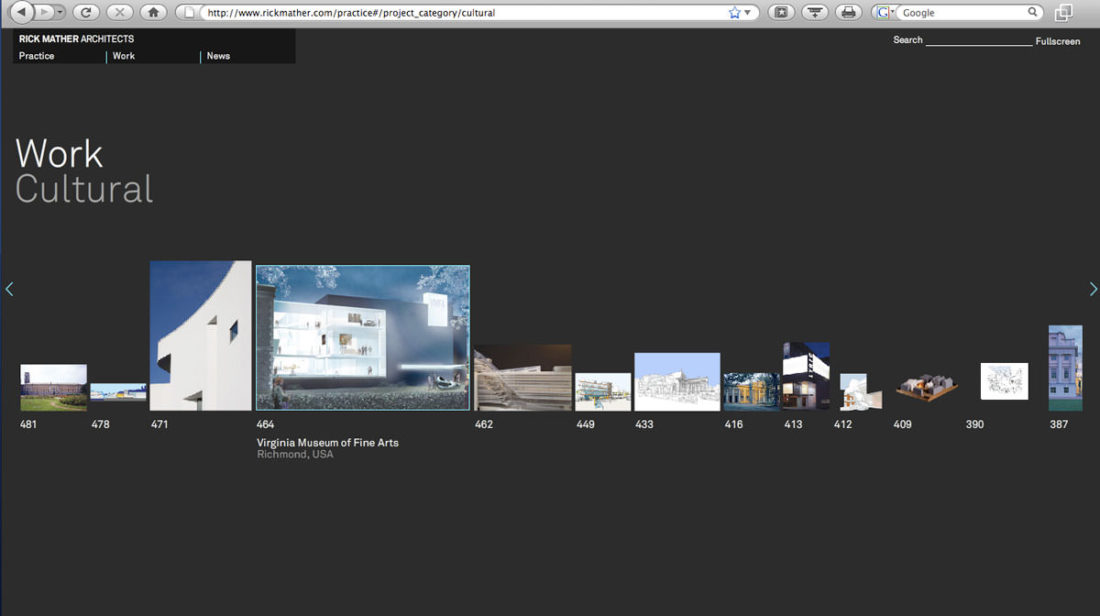The image size is (1100, 616).
Task: Open the Practice menu
Action: [x=36, y=55]
